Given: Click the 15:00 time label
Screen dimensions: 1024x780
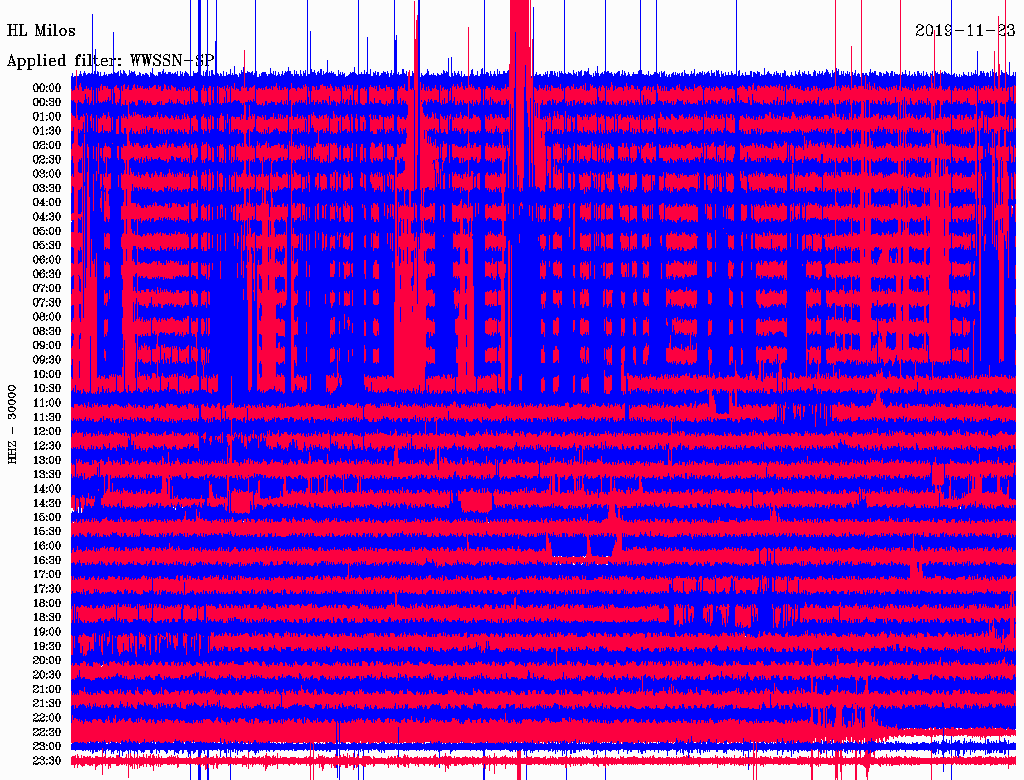Looking at the screenshot, I should click(x=47, y=517).
